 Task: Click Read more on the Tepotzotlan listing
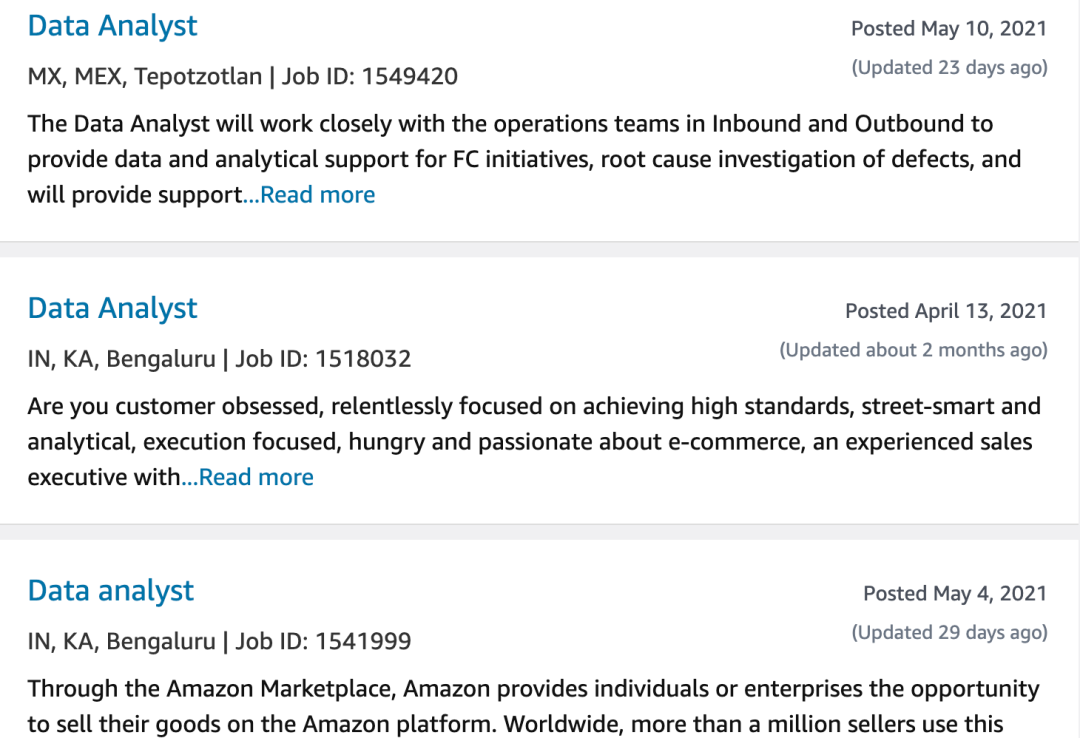click(x=317, y=195)
